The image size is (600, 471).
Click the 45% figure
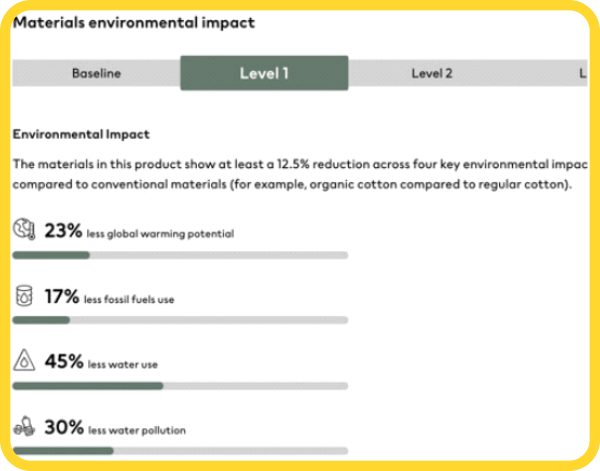[x=63, y=361]
